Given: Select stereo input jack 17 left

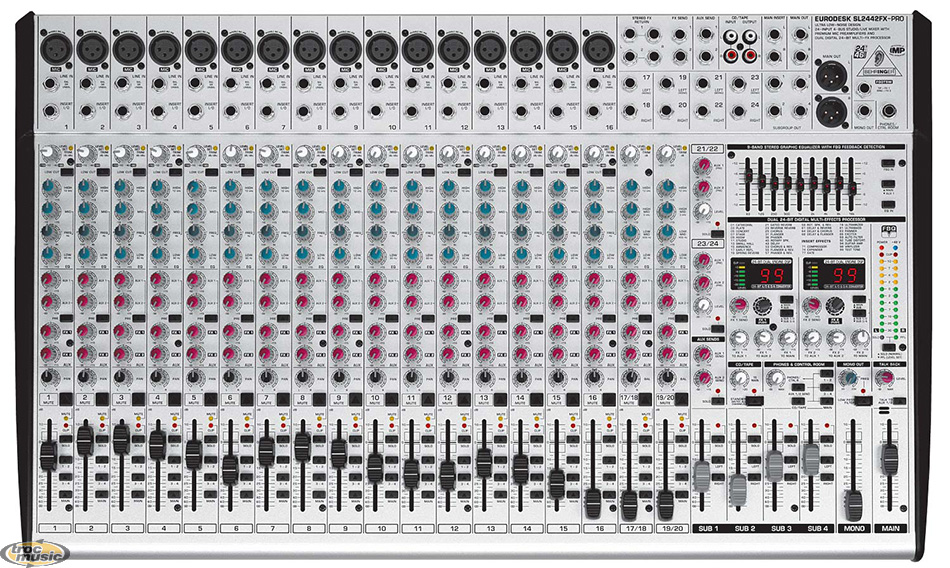Looking at the screenshot, I should coord(629,84).
